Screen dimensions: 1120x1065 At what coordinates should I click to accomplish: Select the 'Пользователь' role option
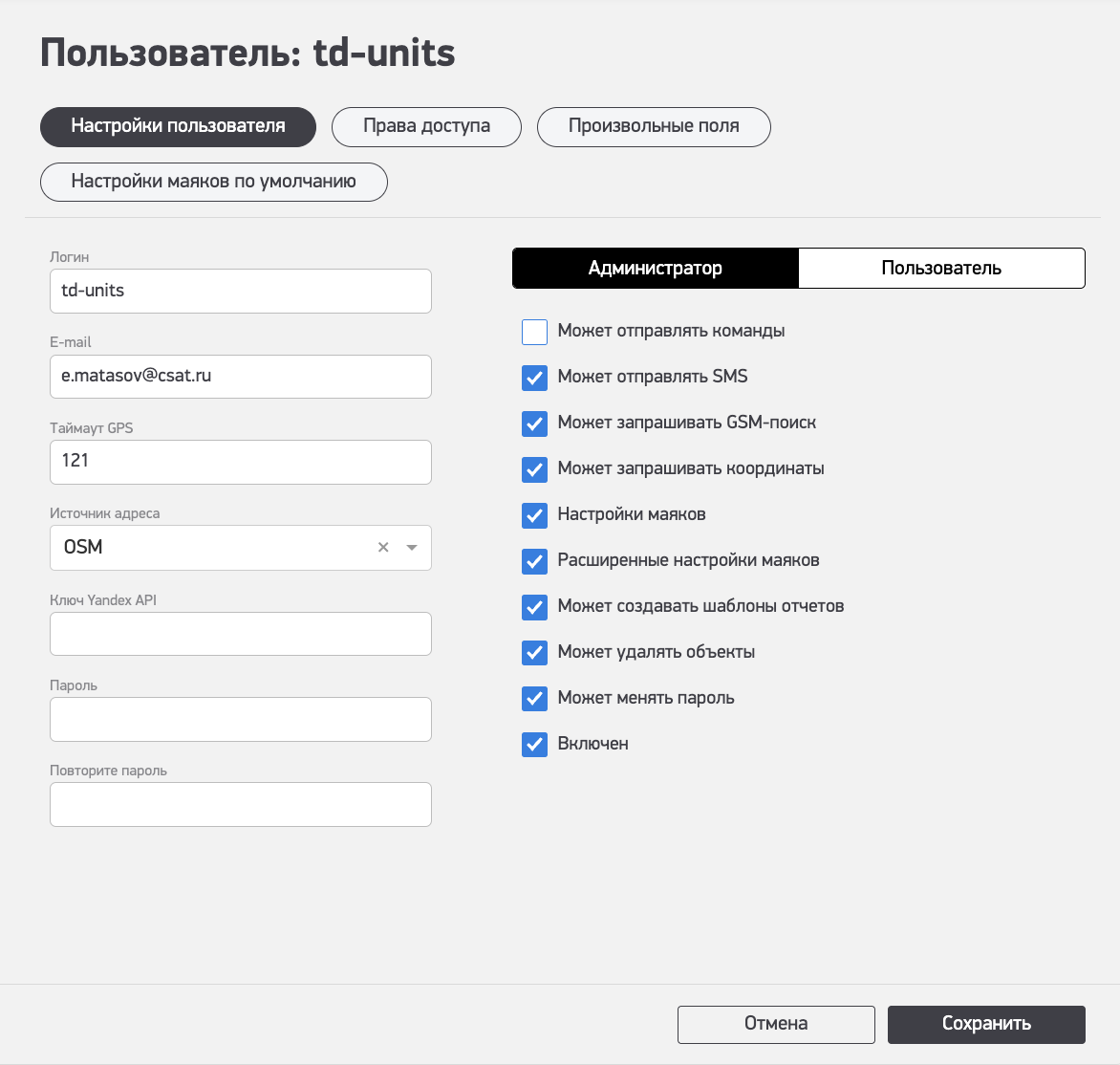(941, 269)
